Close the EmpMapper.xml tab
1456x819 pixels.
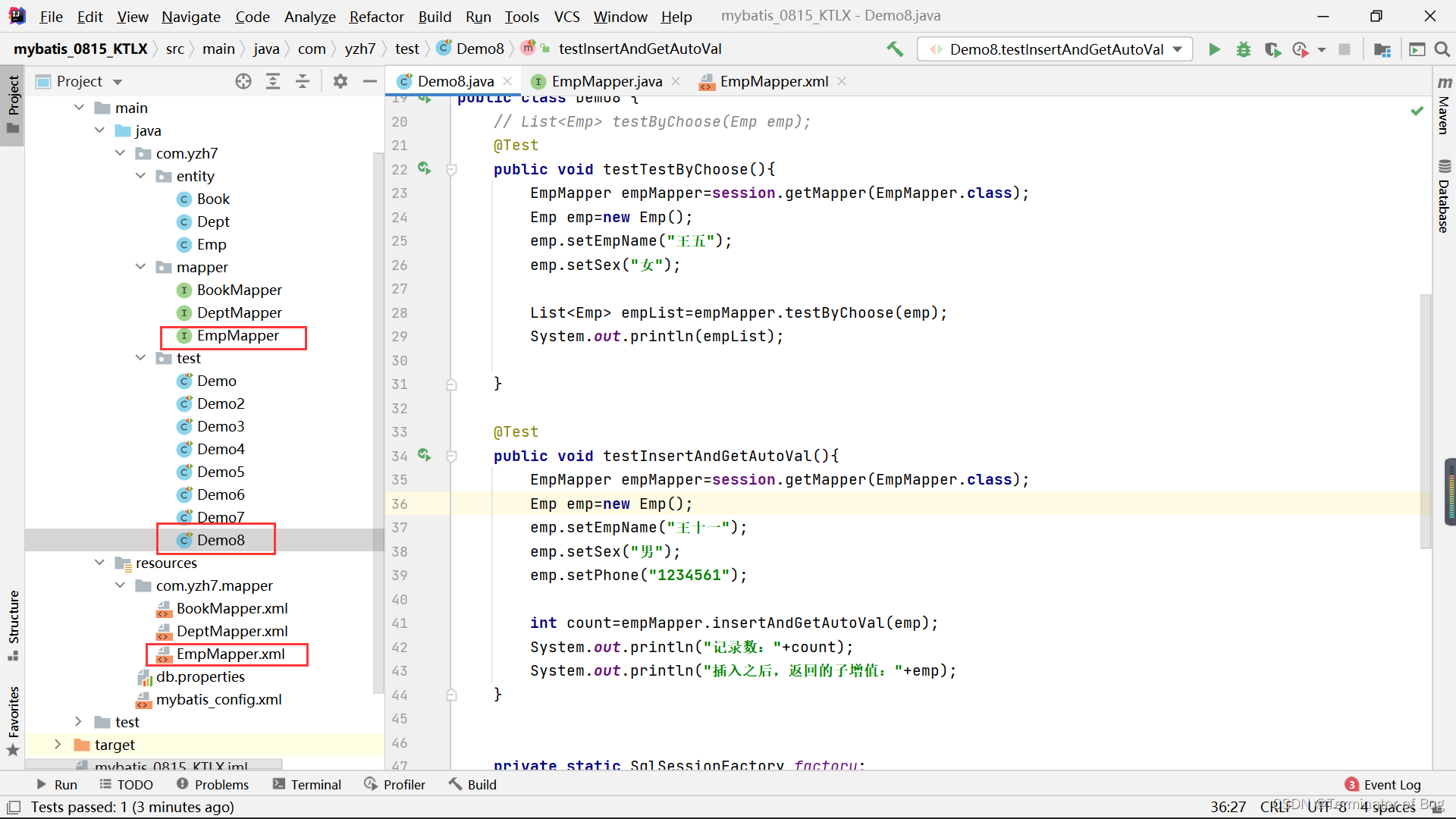point(842,81)
